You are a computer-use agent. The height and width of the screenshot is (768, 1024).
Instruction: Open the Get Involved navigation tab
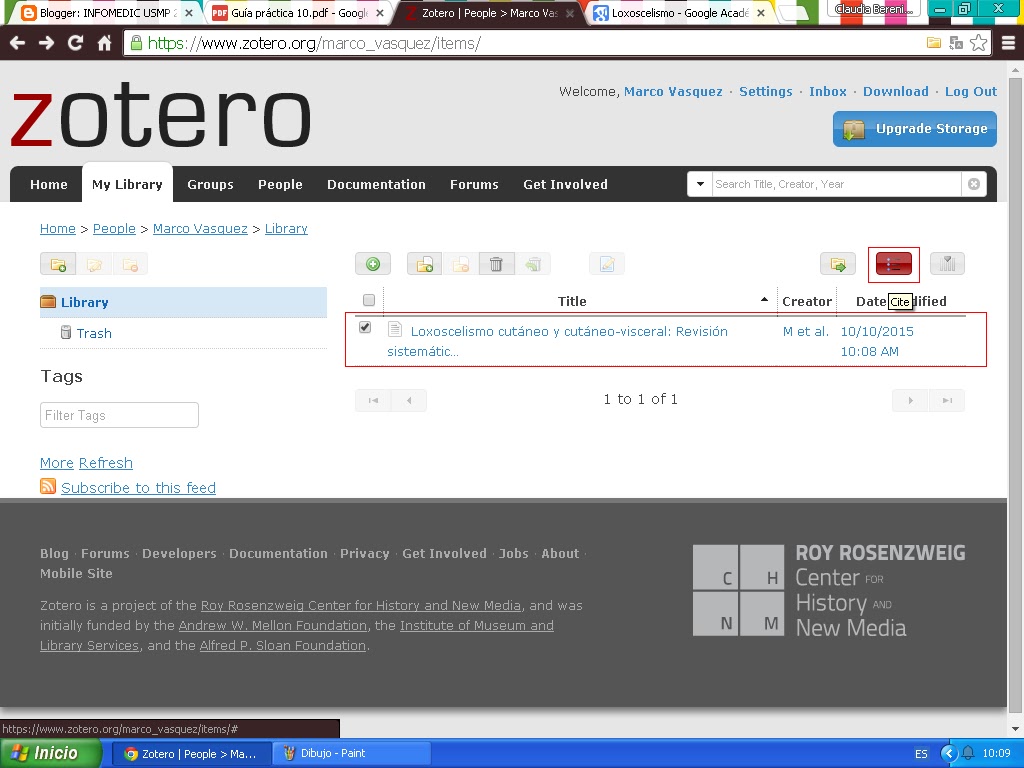(x=566, y=184)
